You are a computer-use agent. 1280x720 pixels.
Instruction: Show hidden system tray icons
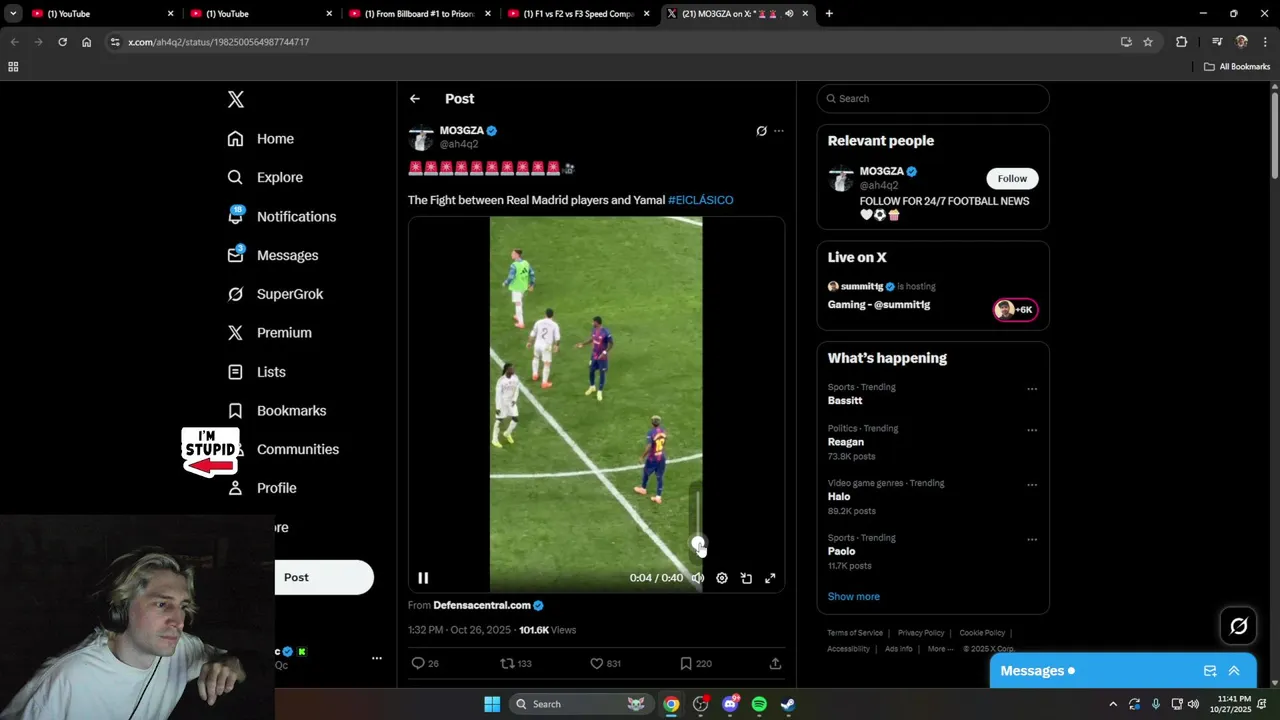[1112, 704]
